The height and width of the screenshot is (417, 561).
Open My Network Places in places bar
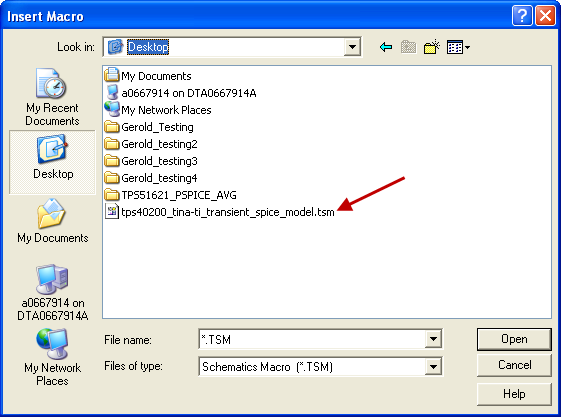pos(52,357)
